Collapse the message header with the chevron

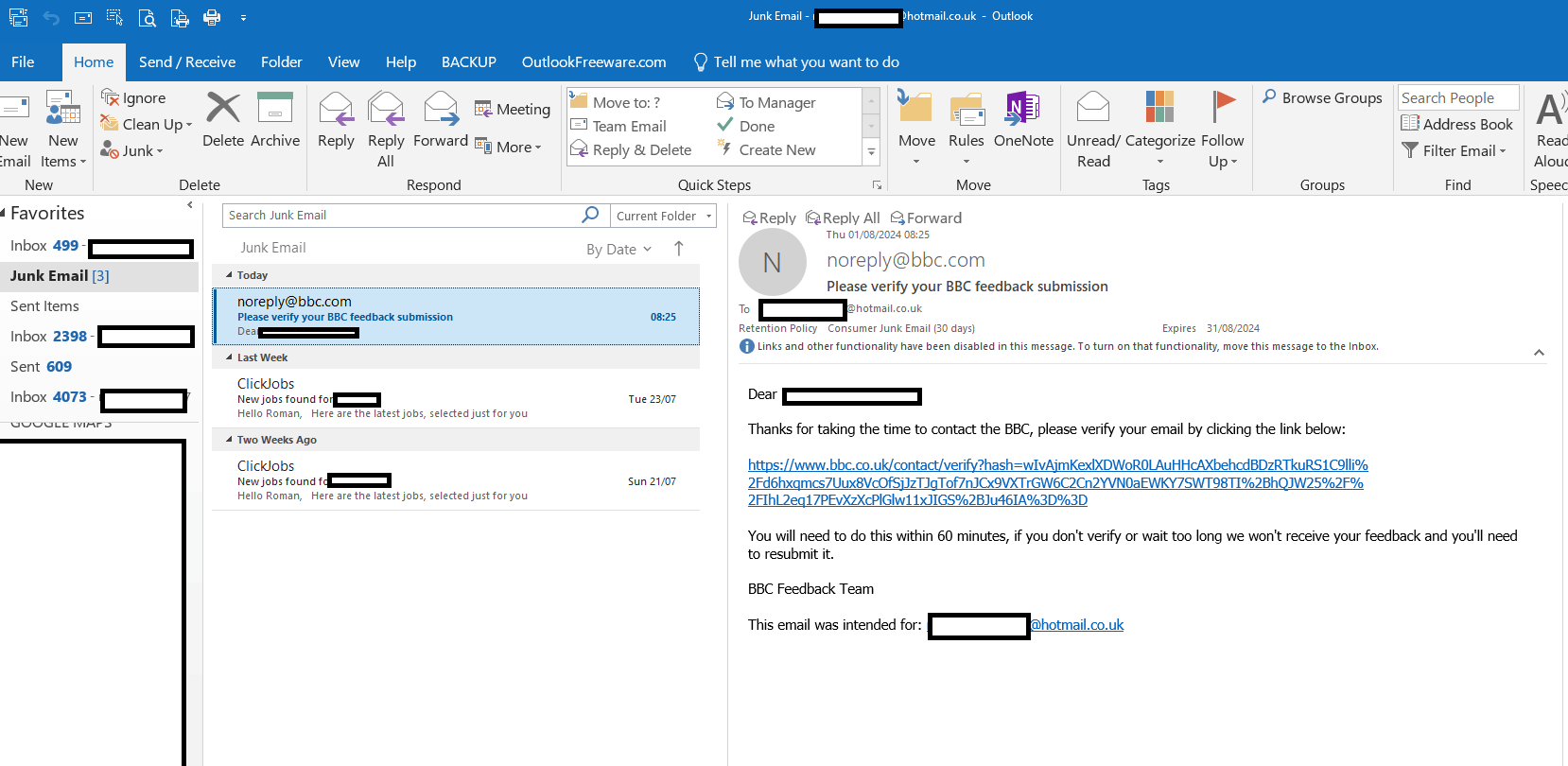click(x=1539, y=353)
